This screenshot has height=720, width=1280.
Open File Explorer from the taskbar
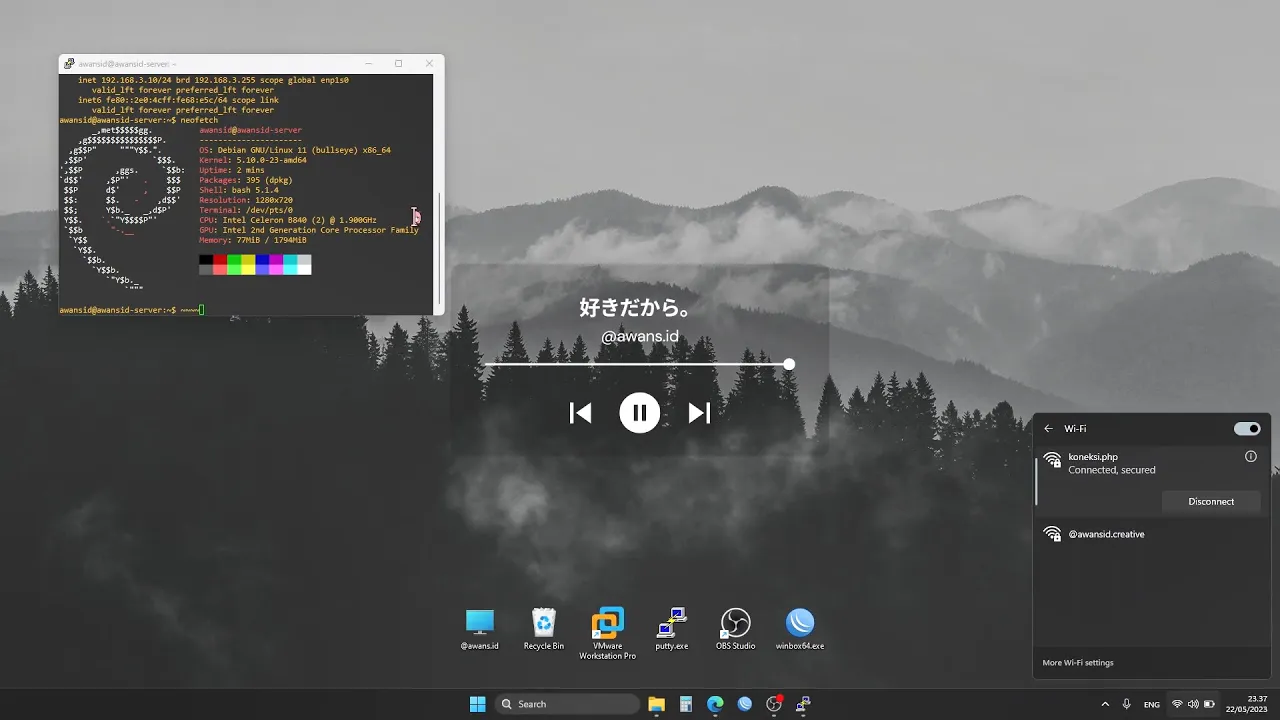(657, 704)
